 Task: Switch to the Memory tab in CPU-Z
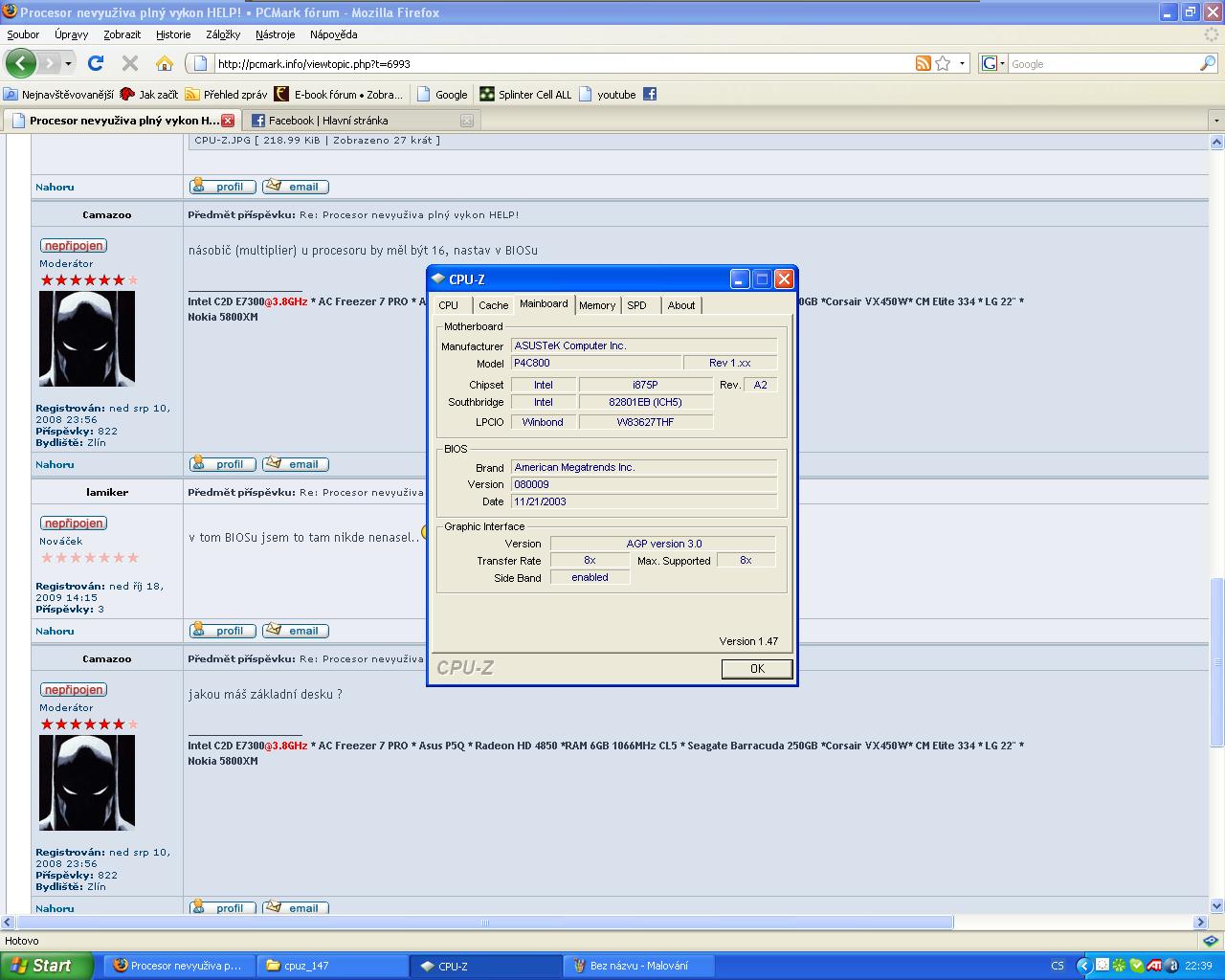pyautogui.click(x=597, y=305)
